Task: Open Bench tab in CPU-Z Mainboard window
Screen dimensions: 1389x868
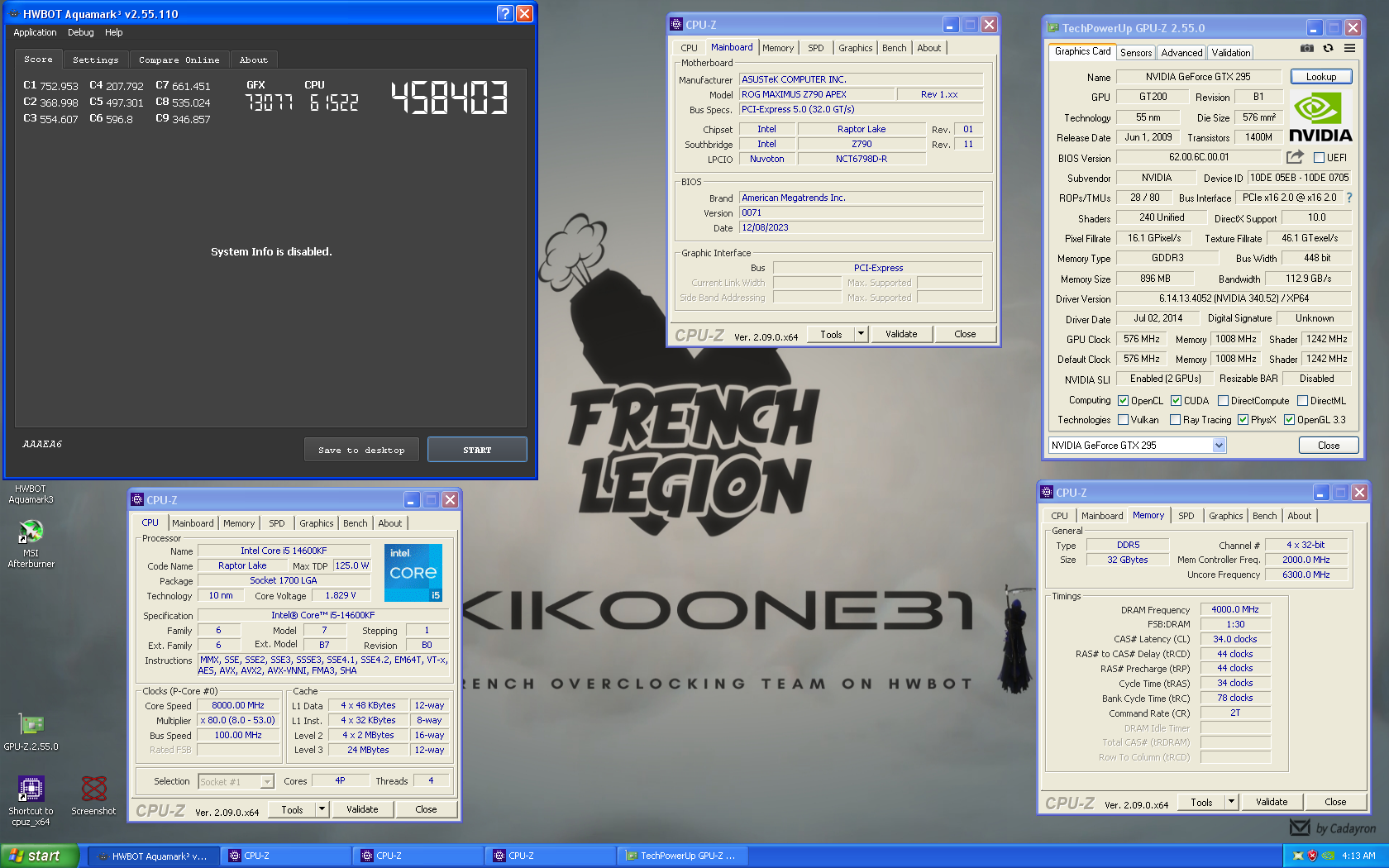Action: pos(894,48)
